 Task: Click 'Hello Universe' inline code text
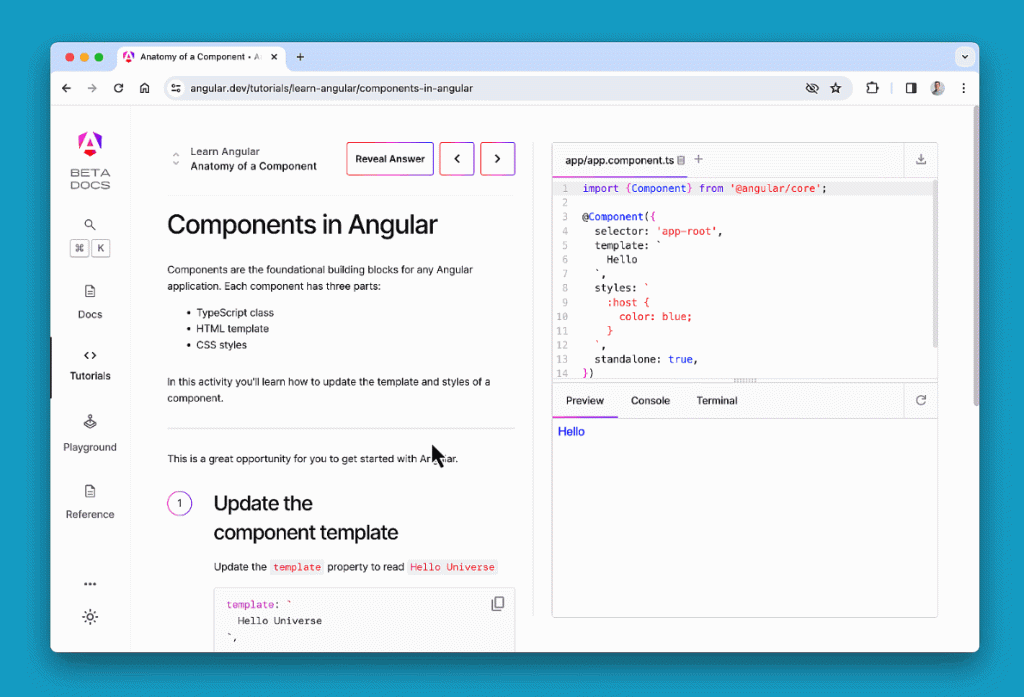[x=452, y=567]
